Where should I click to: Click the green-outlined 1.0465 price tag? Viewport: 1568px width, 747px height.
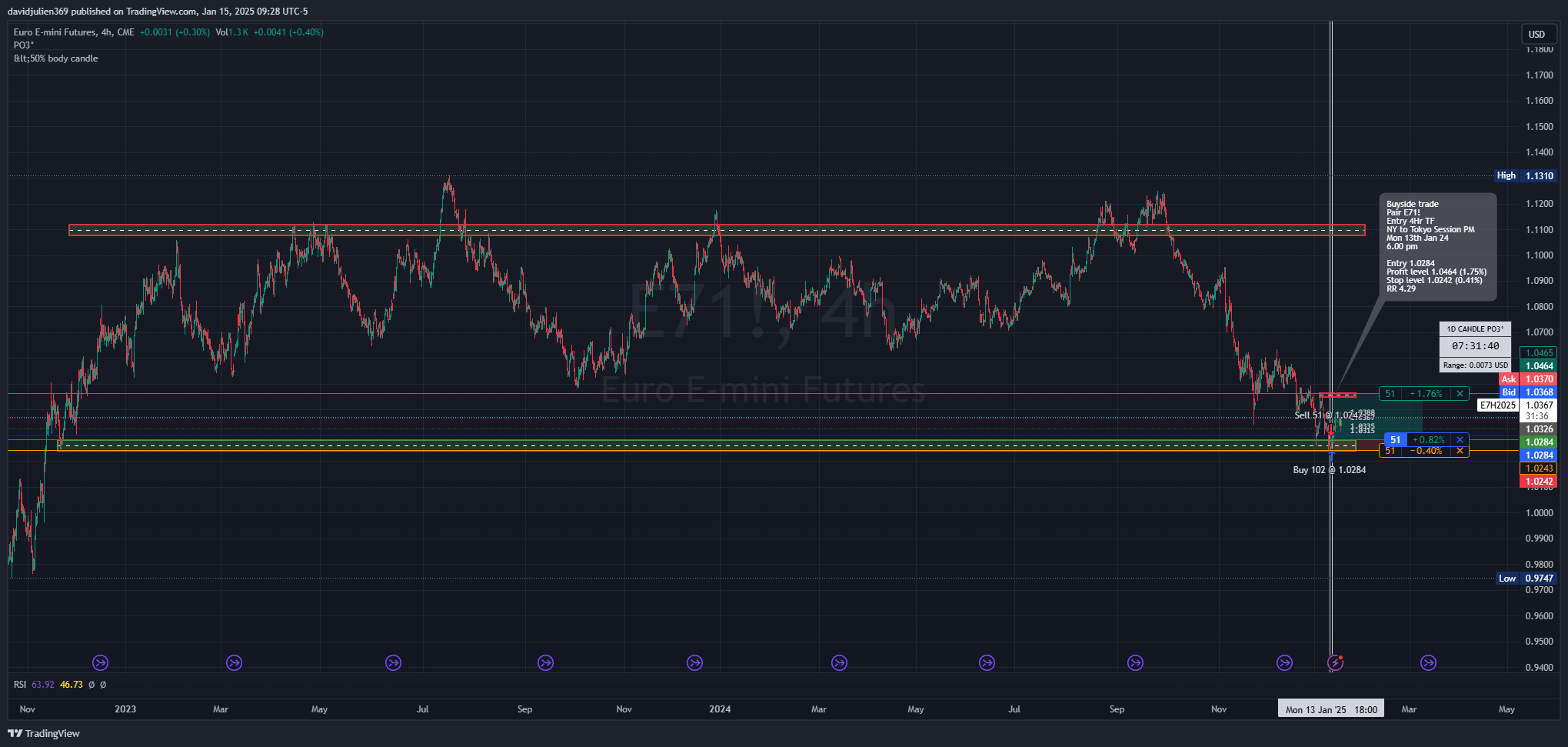tap(1539, 353)
